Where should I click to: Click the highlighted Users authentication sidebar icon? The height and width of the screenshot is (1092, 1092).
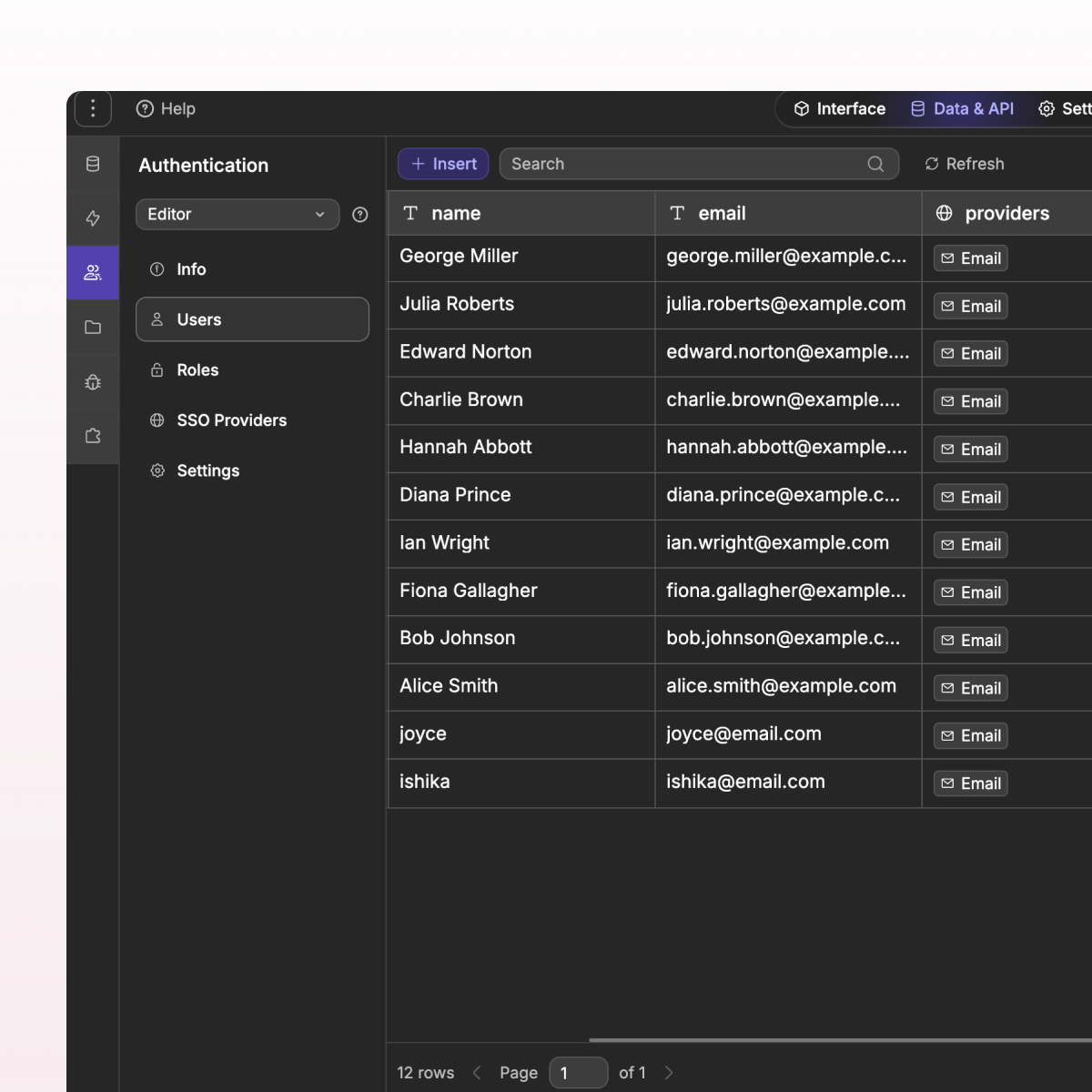coord(92,272)
